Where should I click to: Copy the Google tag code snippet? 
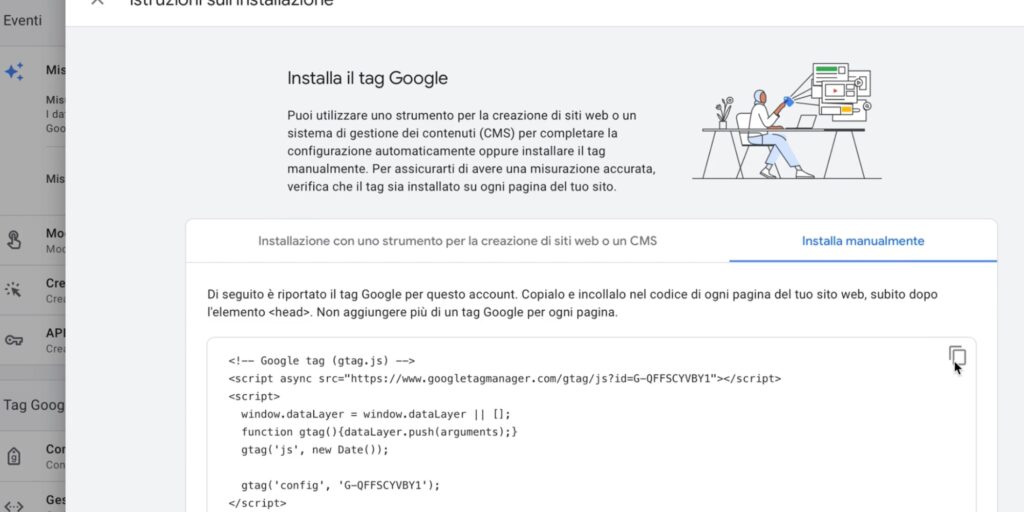tap(957, 356)
